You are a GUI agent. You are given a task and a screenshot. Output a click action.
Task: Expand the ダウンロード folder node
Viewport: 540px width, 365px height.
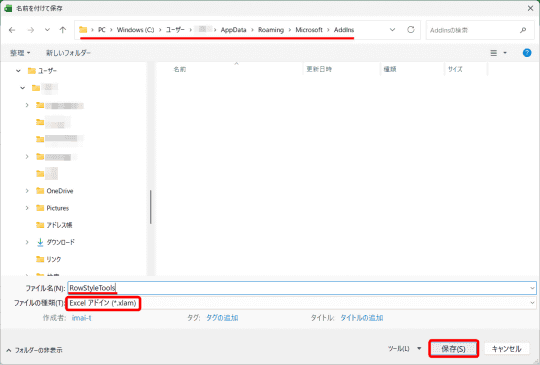[27, 242]
